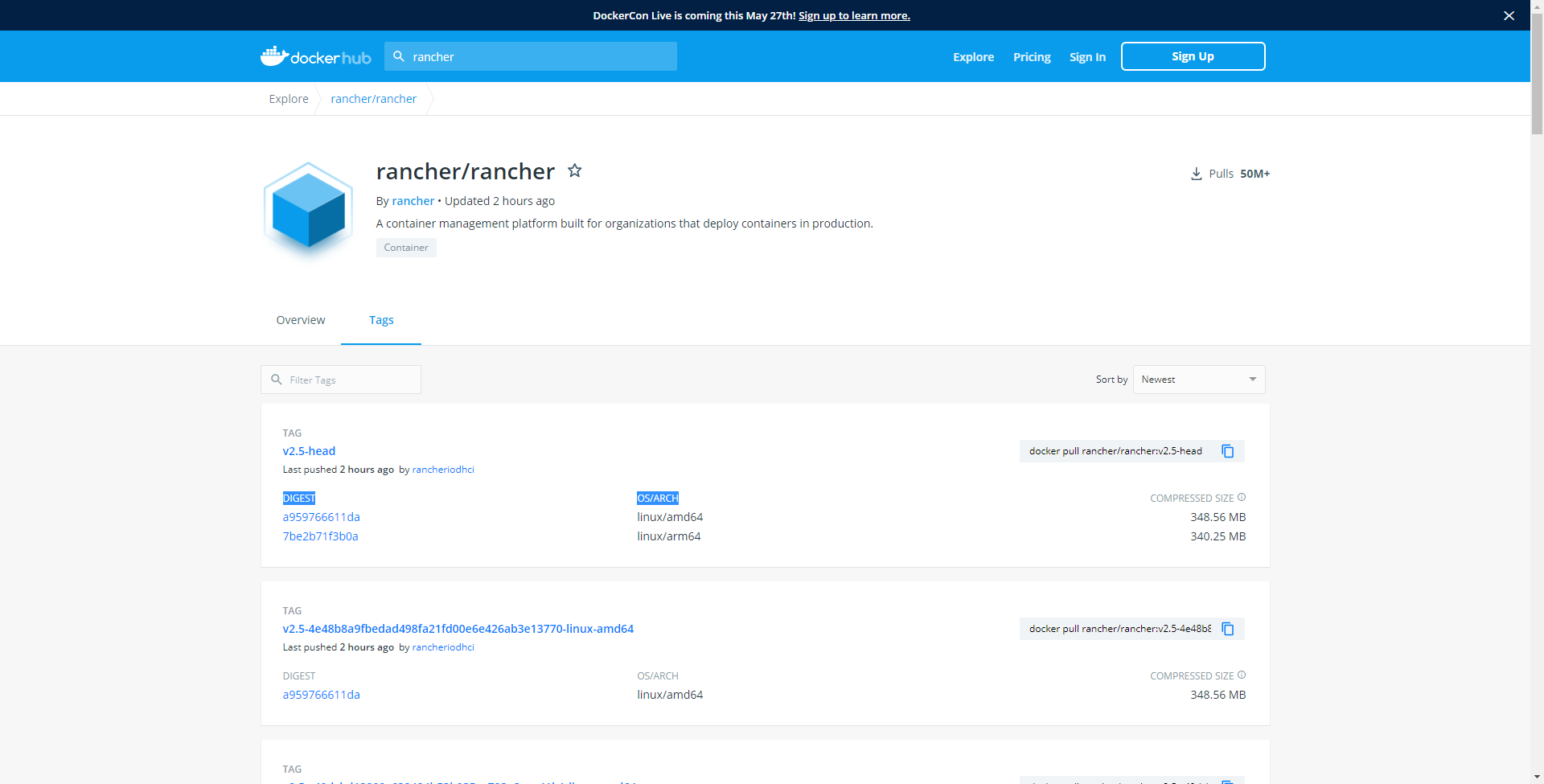Click the Sign Up button
This screenshot has height=784, width=1544.
pyautogui.click(x=1193, y=56)
